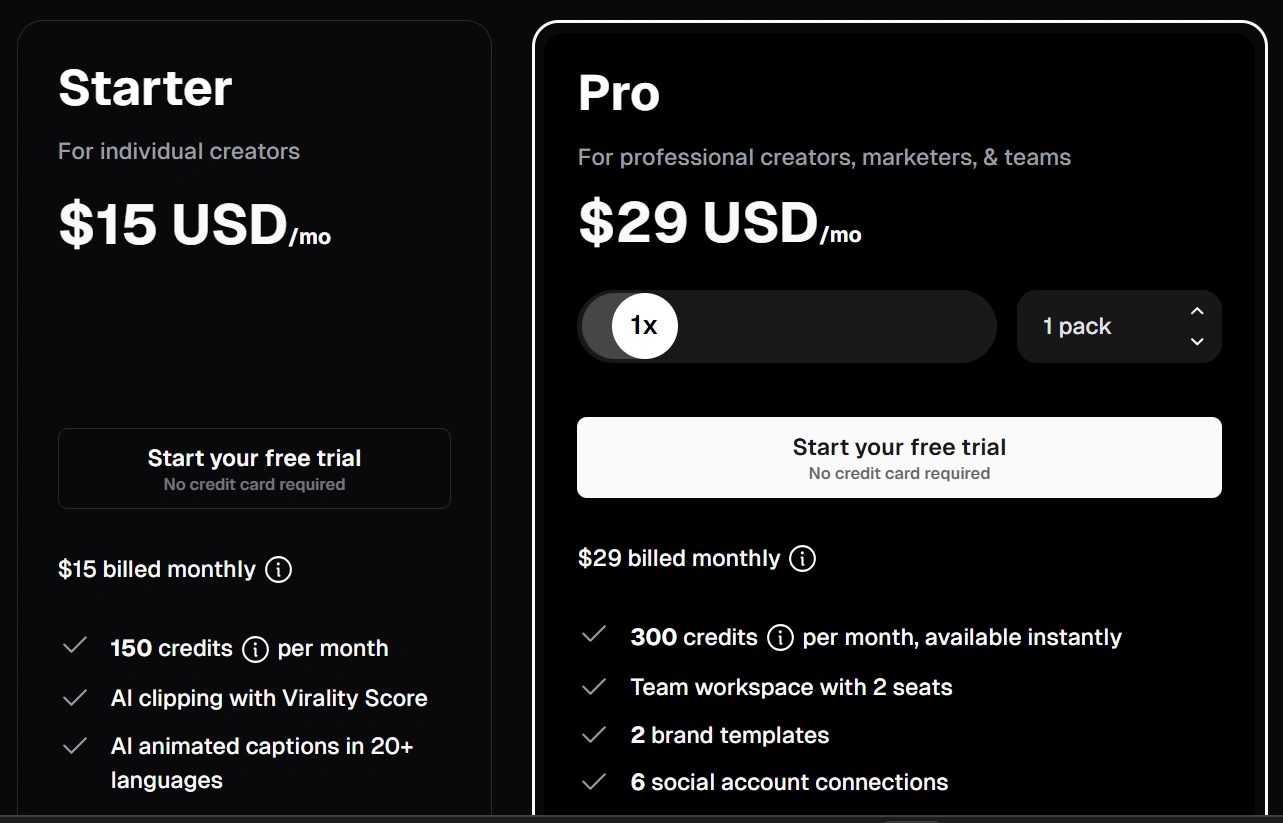Click info icon beside "$15 billed monthly"
1283x823 pixels.
click(x=278, y=570)
